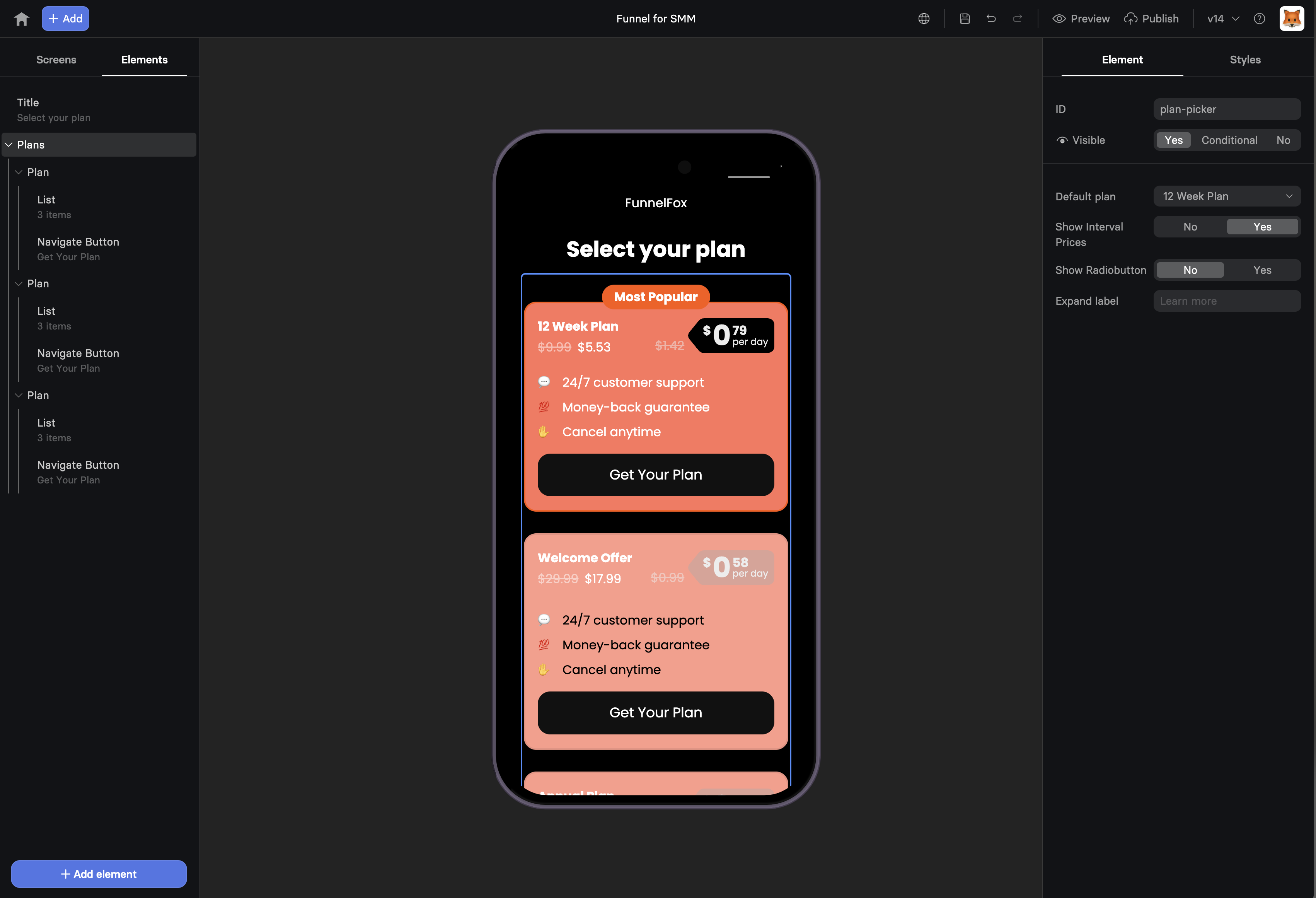The width and height of the screenshot is (1316, 898).
Task: Click the speech bubble icon in 12 Week Plan
Action: click(x=544, y=382)
